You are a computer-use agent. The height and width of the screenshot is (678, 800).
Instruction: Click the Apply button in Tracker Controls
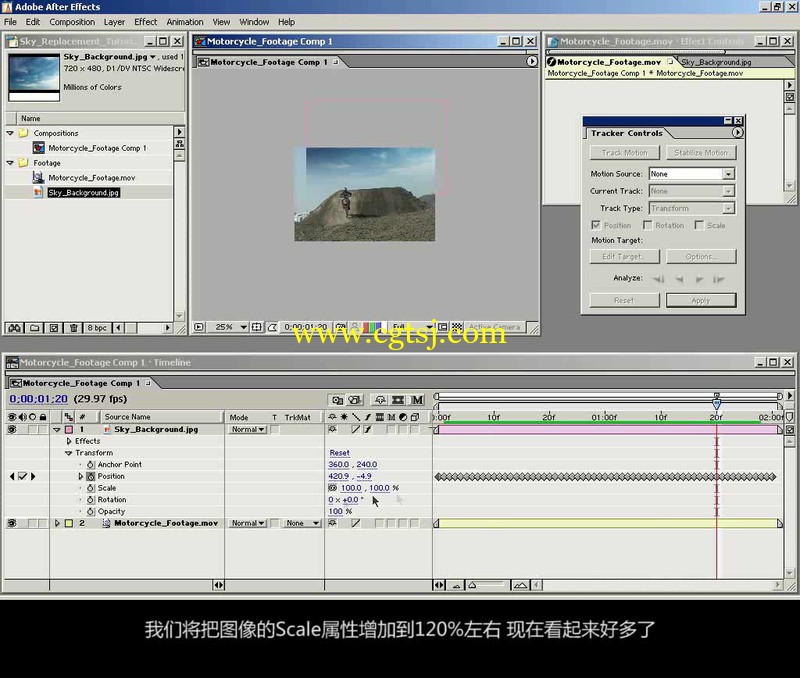pyautogui.click(x=701, y=300)
